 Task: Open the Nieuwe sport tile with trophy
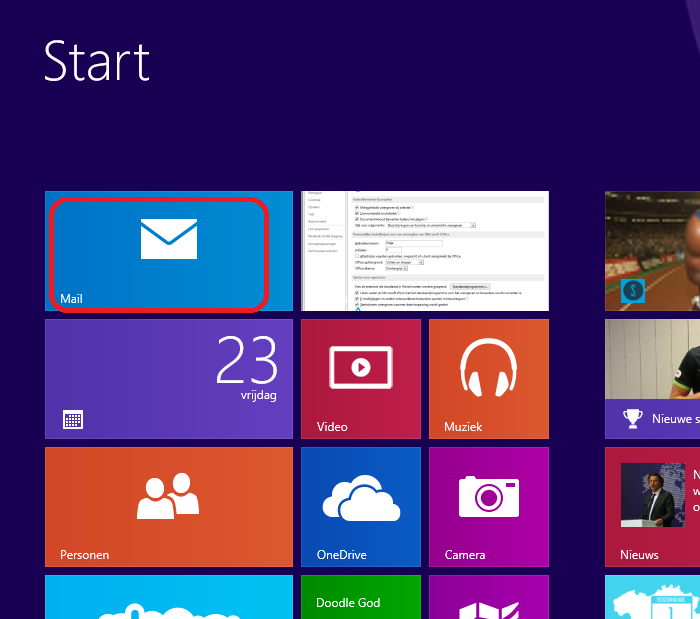click(x=652, y=379)
